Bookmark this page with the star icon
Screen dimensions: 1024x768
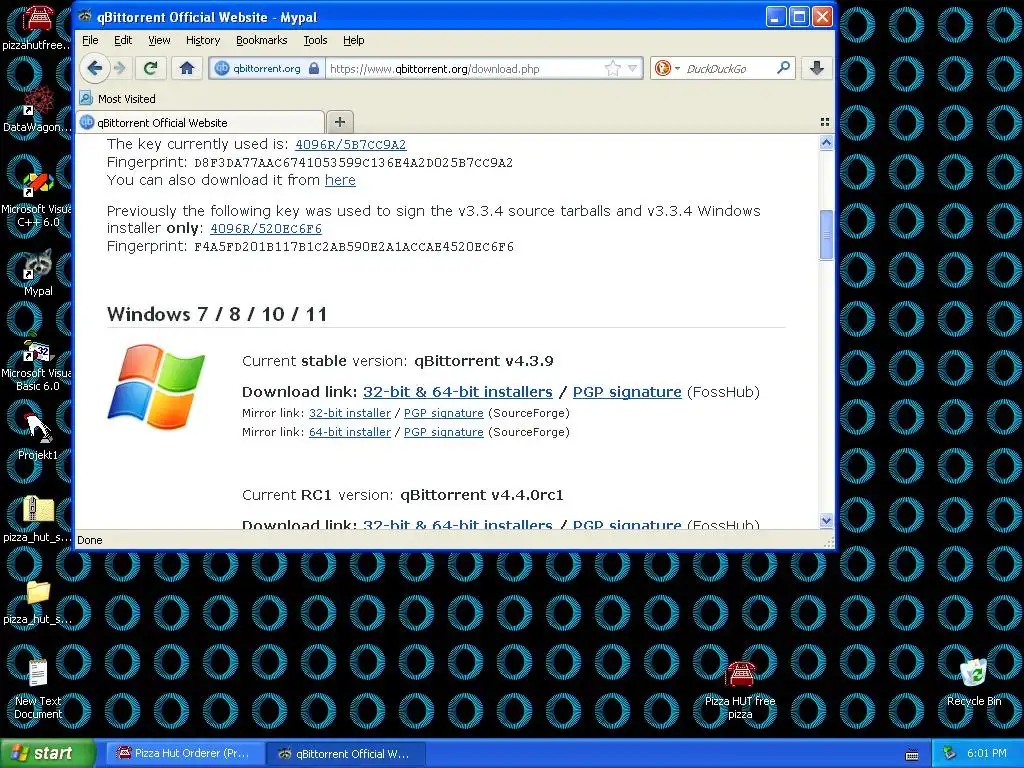pyautogui.click(x=613, y=69)
